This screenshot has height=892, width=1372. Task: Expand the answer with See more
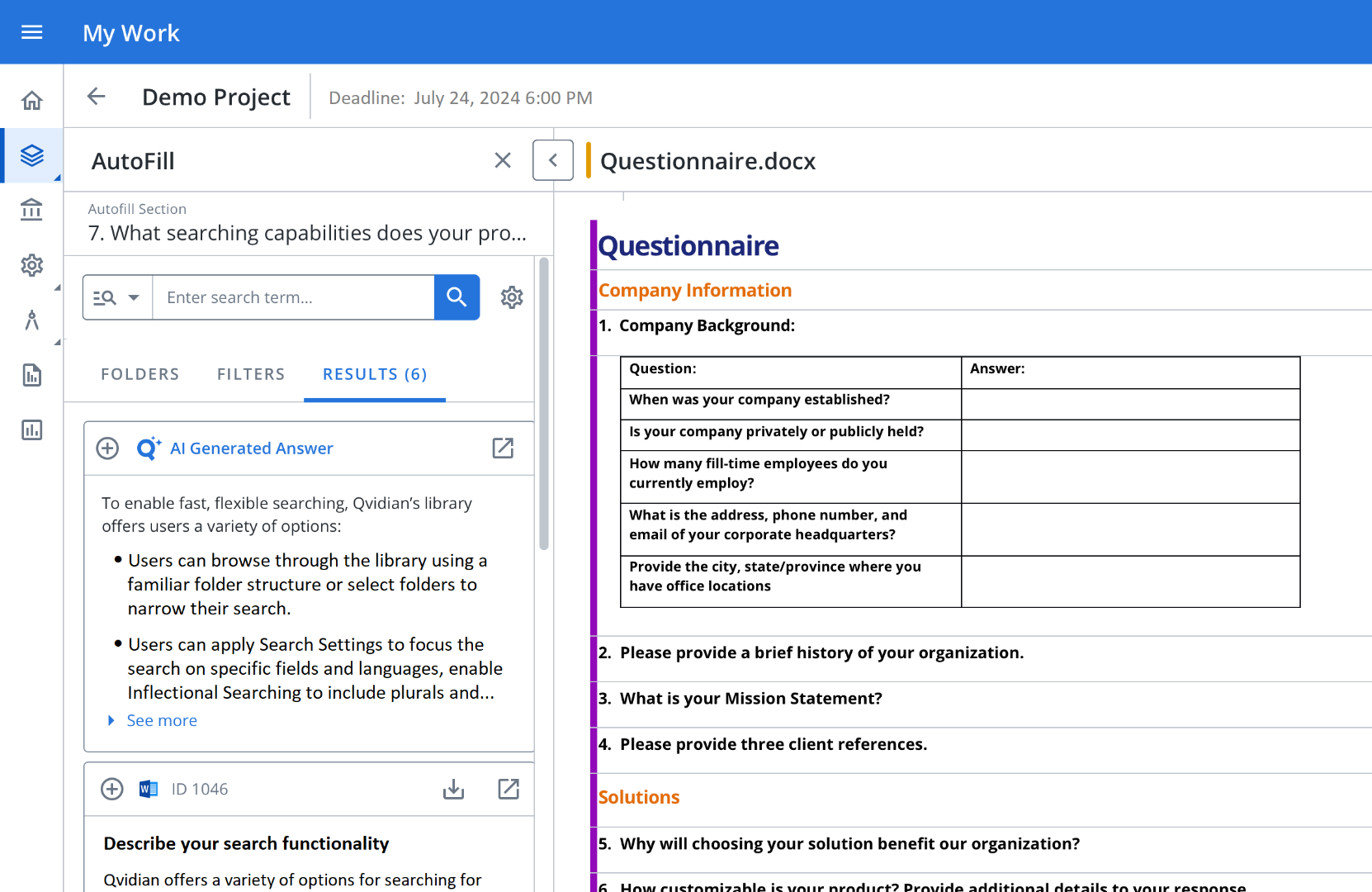pyautogui.click(x=162, y=720)
